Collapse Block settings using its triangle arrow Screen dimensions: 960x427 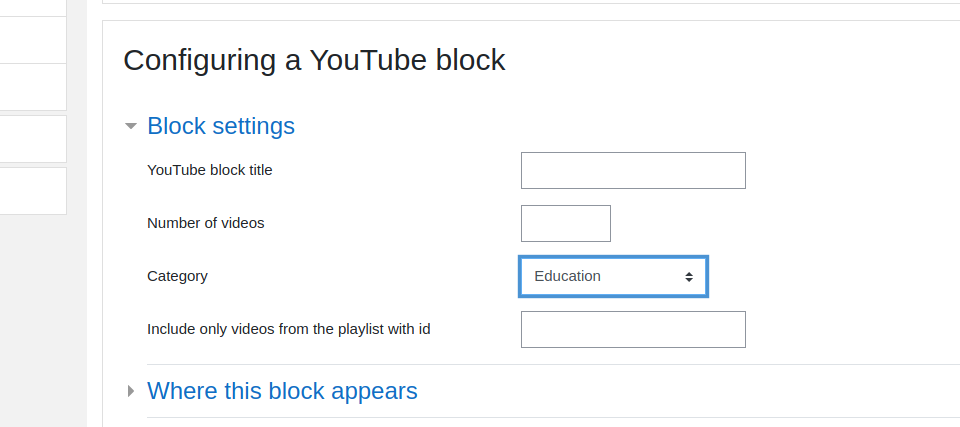[x=130, y=126]
